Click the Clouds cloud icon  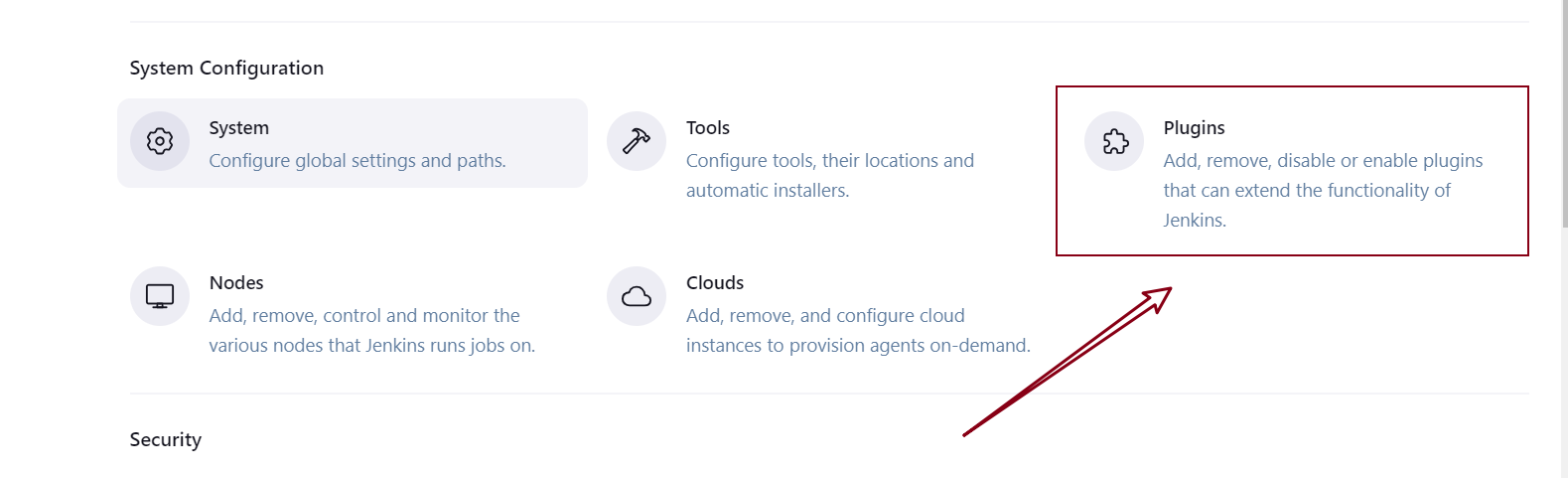(637, 296)
